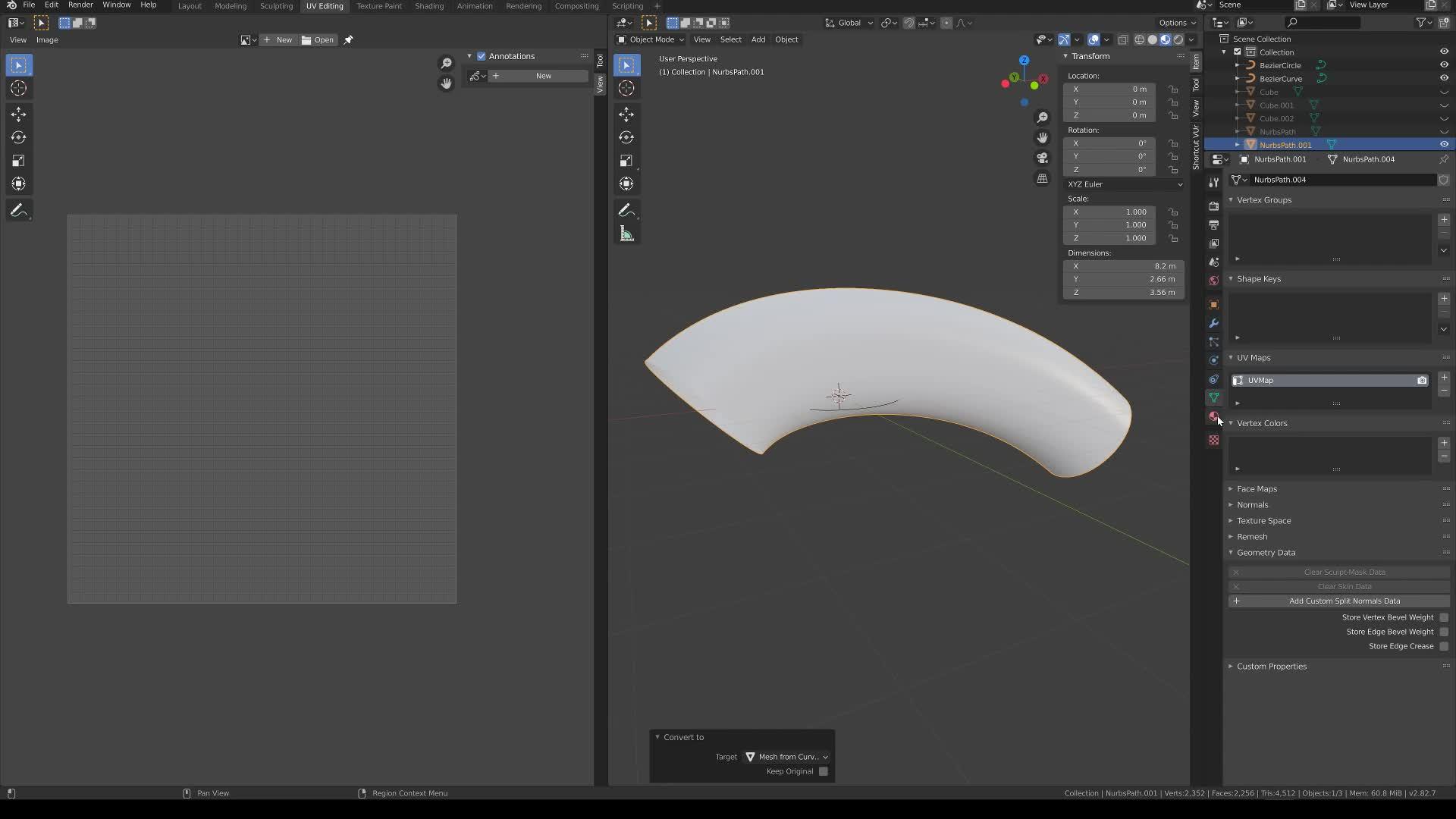Select the Measure tool in 3D viewport

626,234
